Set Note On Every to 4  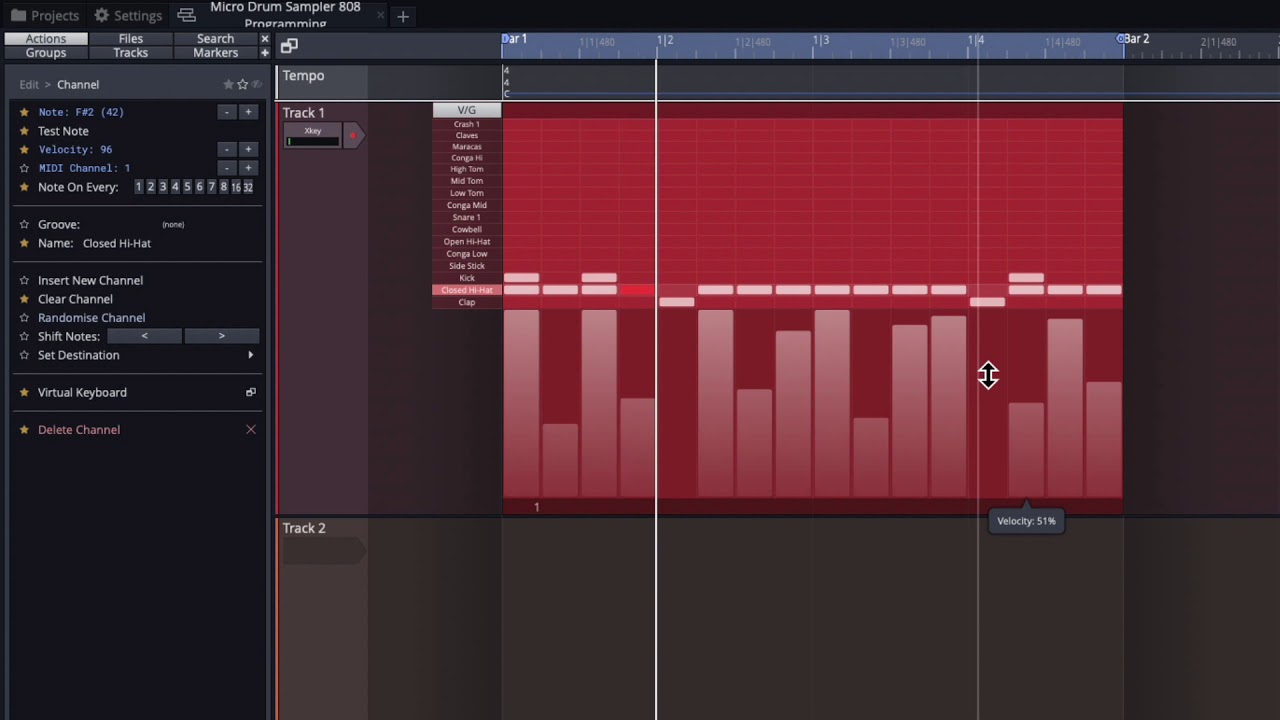point(175,187)
